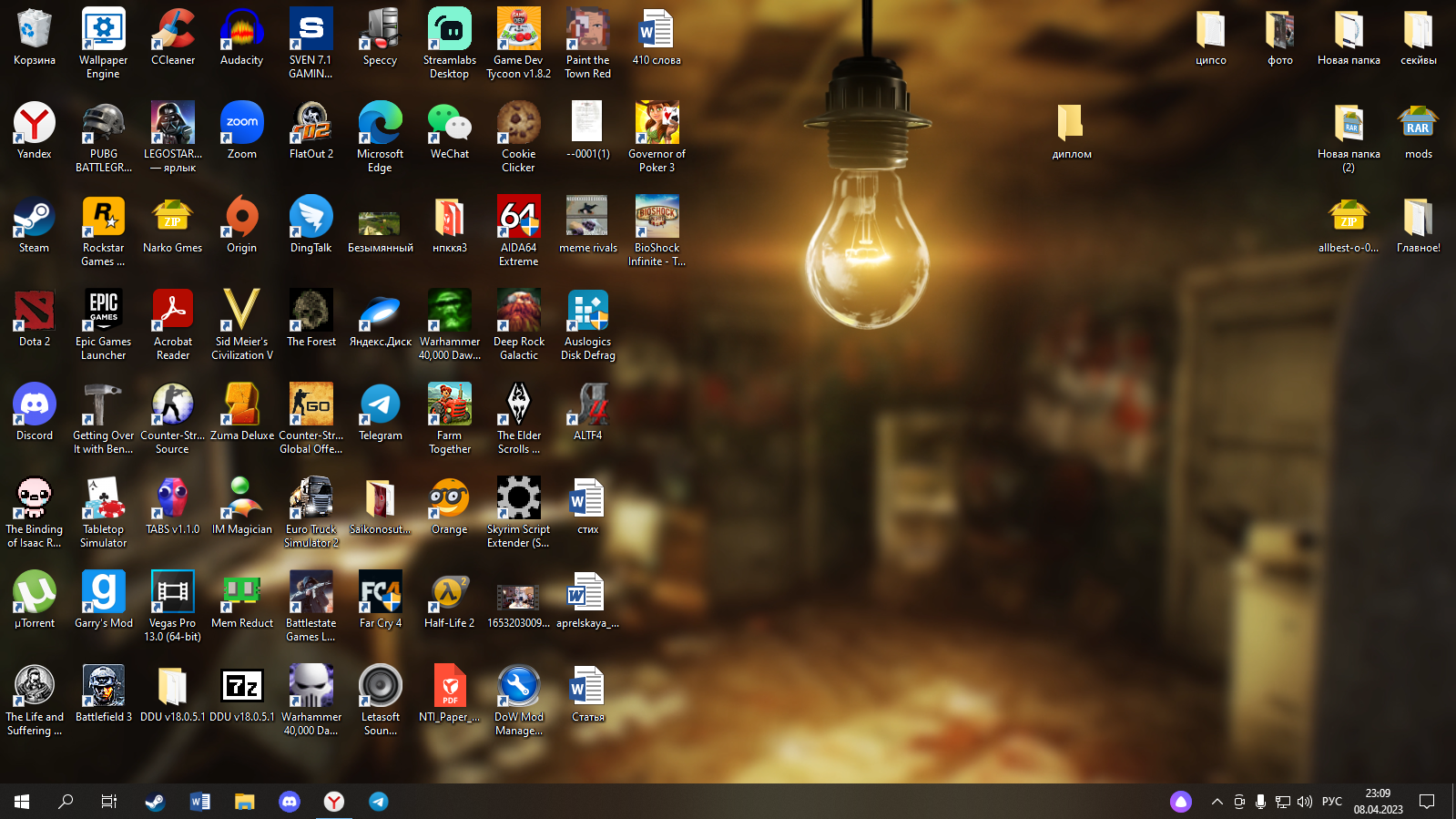1456x819 pixels.
Task: Launch CCleaner from the desktop
Action: tap(173, 36)
